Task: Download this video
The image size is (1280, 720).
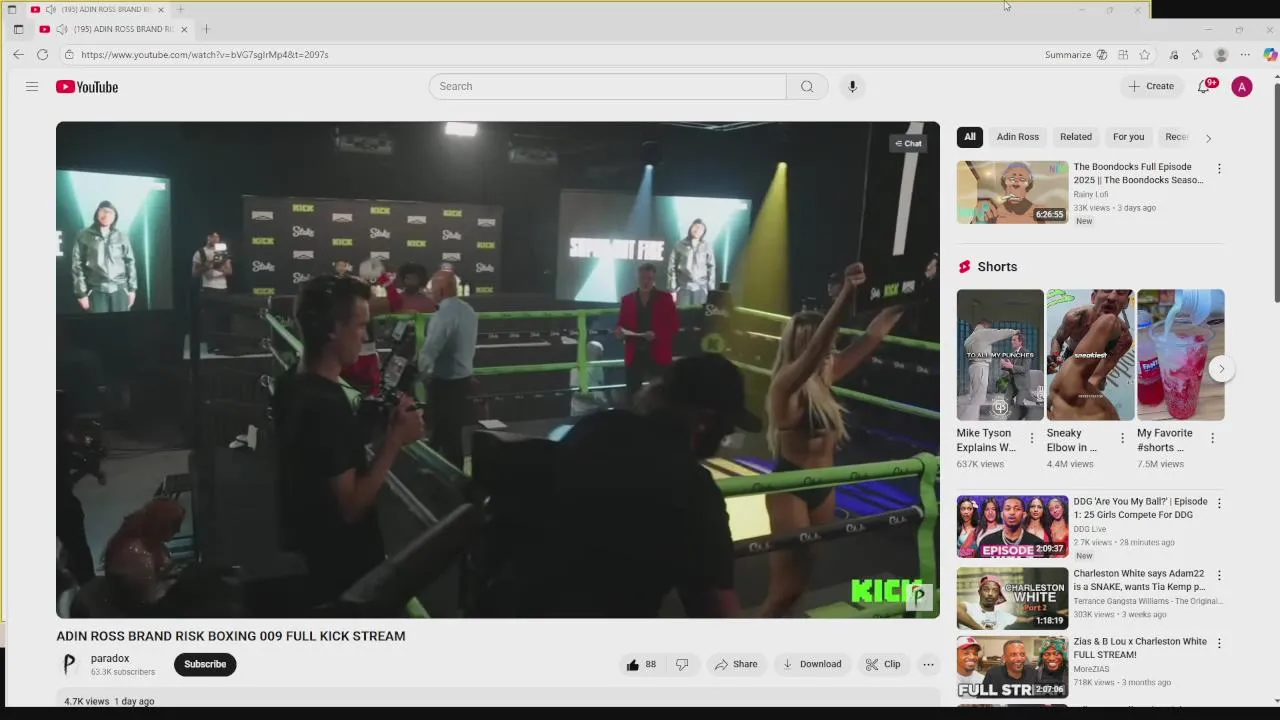Action: [x=812, y=664]
